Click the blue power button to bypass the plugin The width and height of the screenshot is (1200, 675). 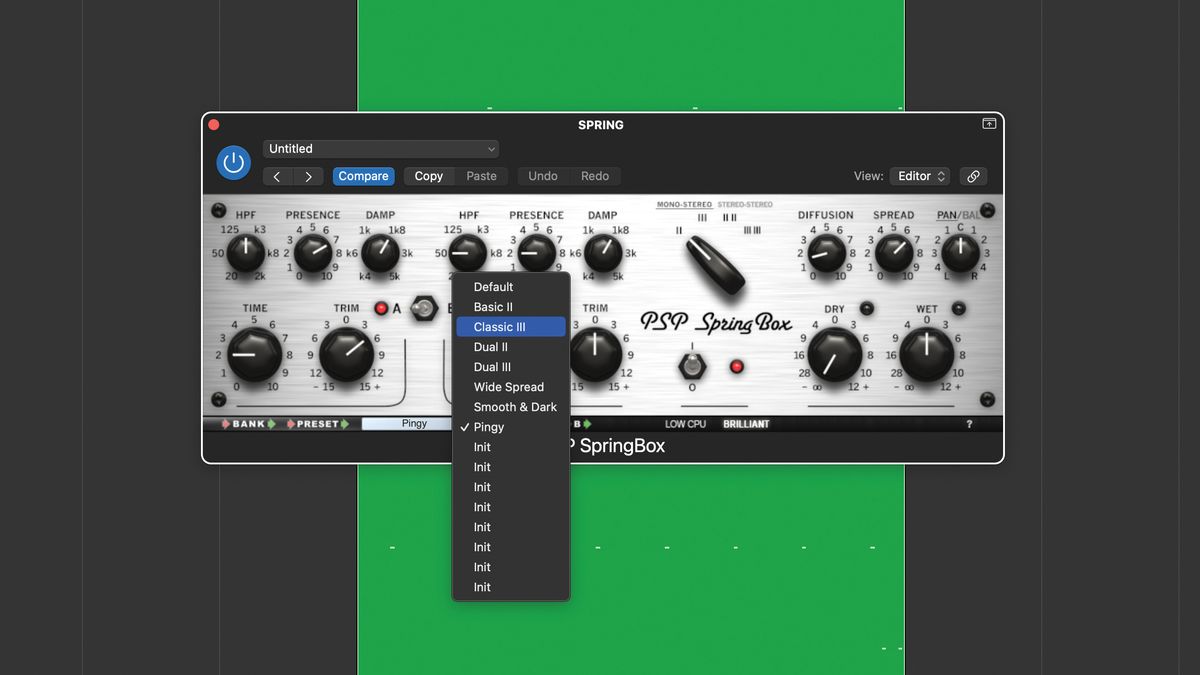(233, 162)
